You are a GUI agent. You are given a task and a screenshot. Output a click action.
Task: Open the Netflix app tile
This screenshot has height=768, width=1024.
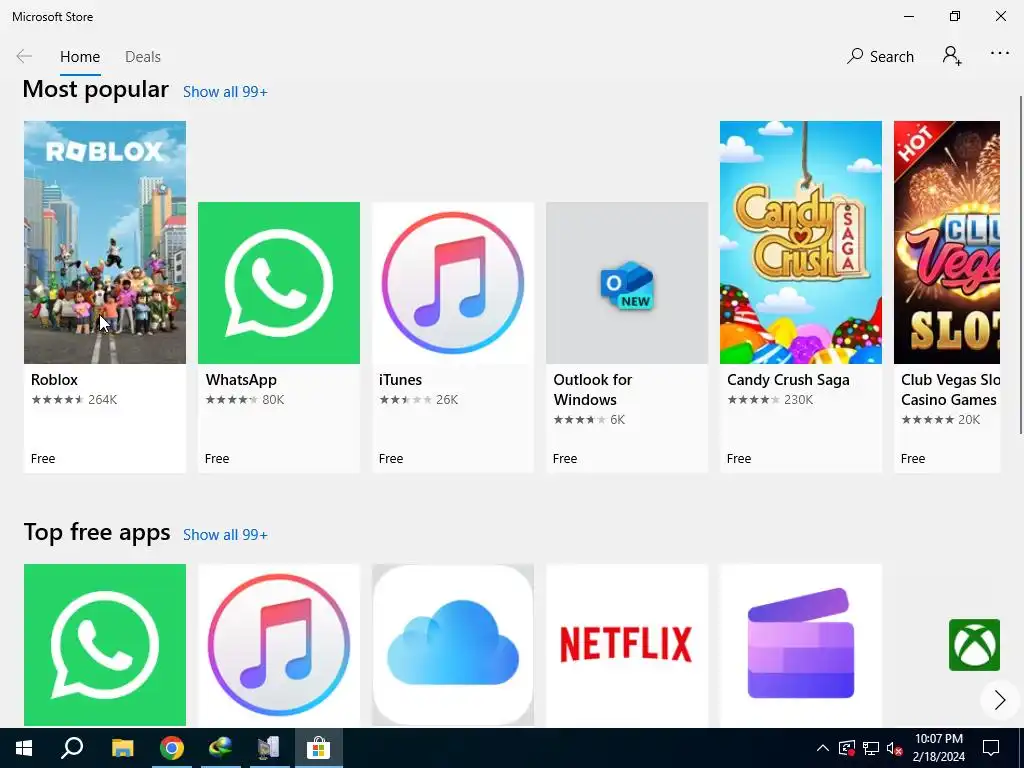pos(627,645)
